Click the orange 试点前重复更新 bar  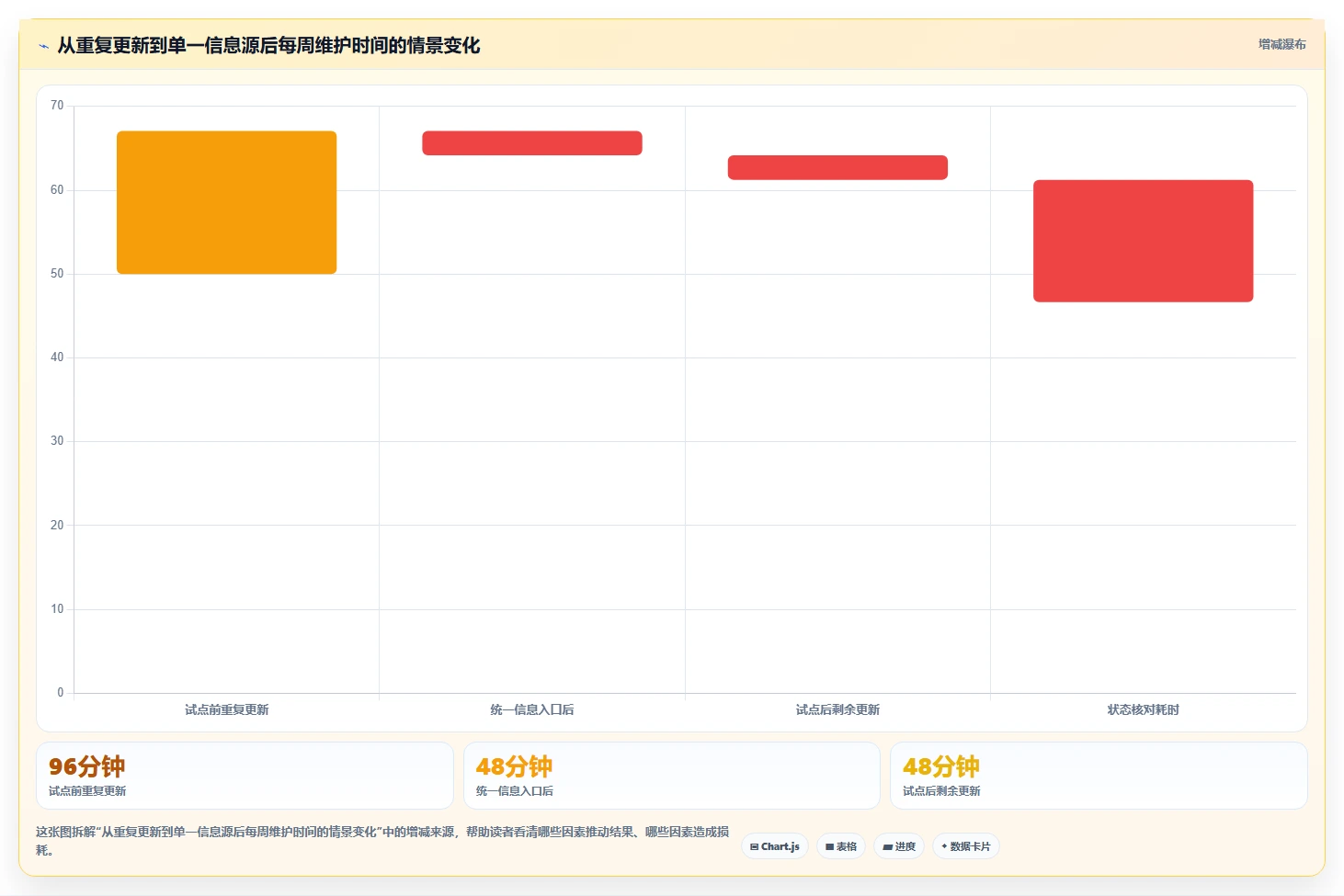[x=226, y=202]
